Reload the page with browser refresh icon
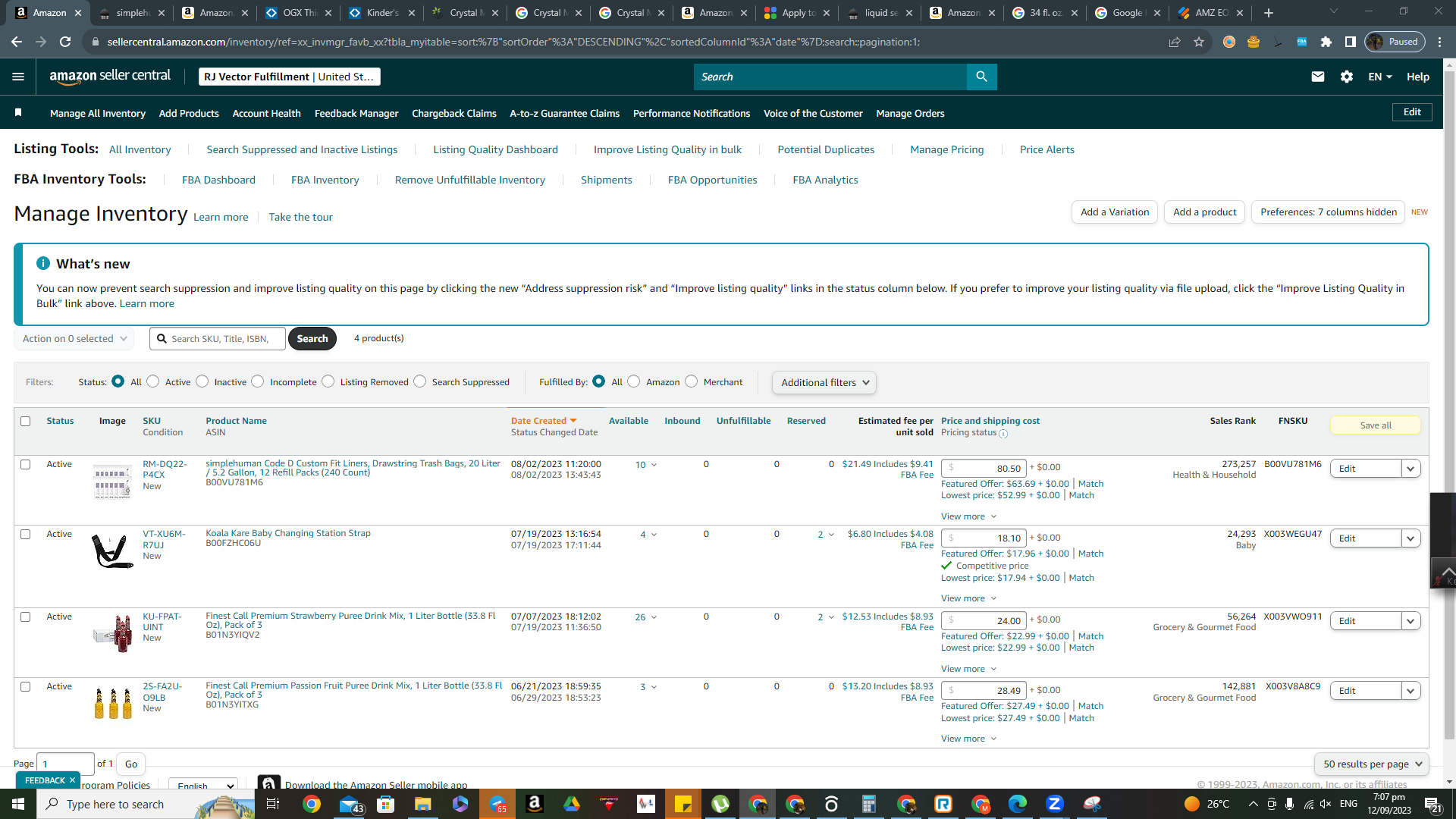 [x=65, y=42]
